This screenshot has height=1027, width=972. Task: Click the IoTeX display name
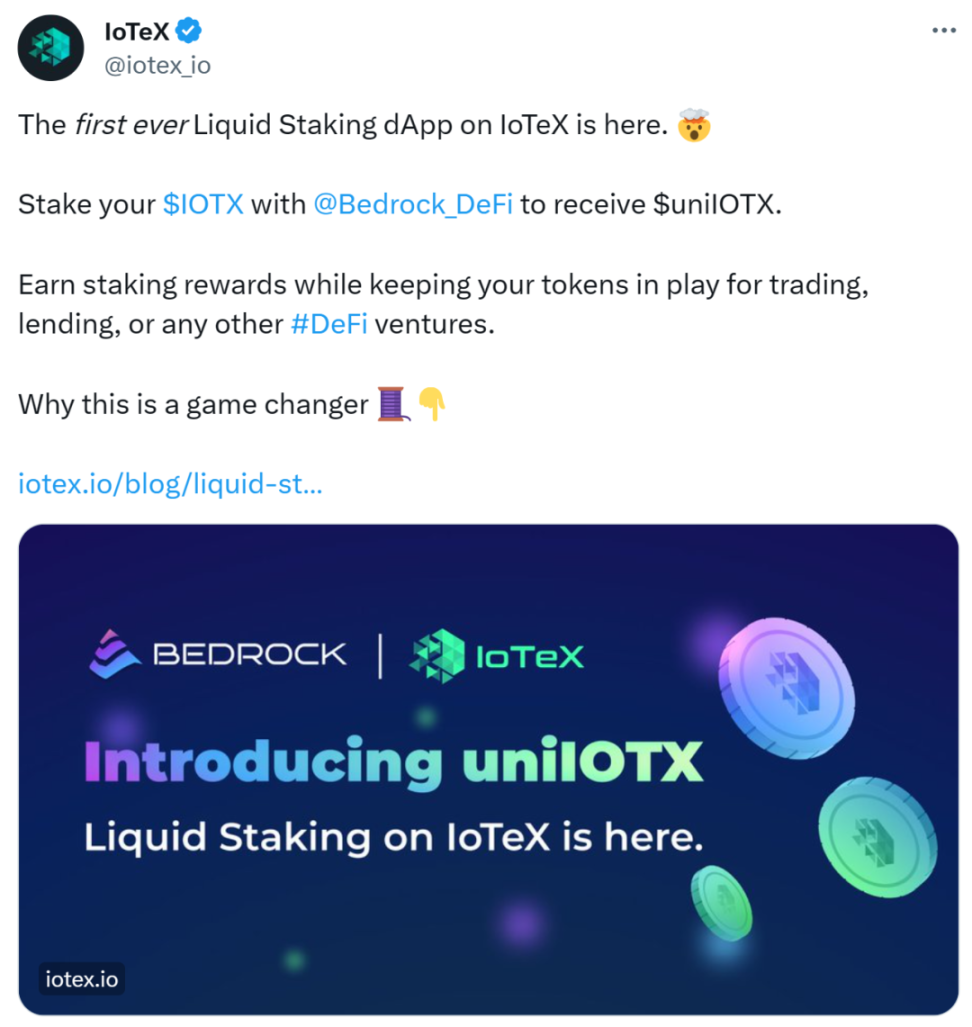pyautogui.click(x=137, y=31)
